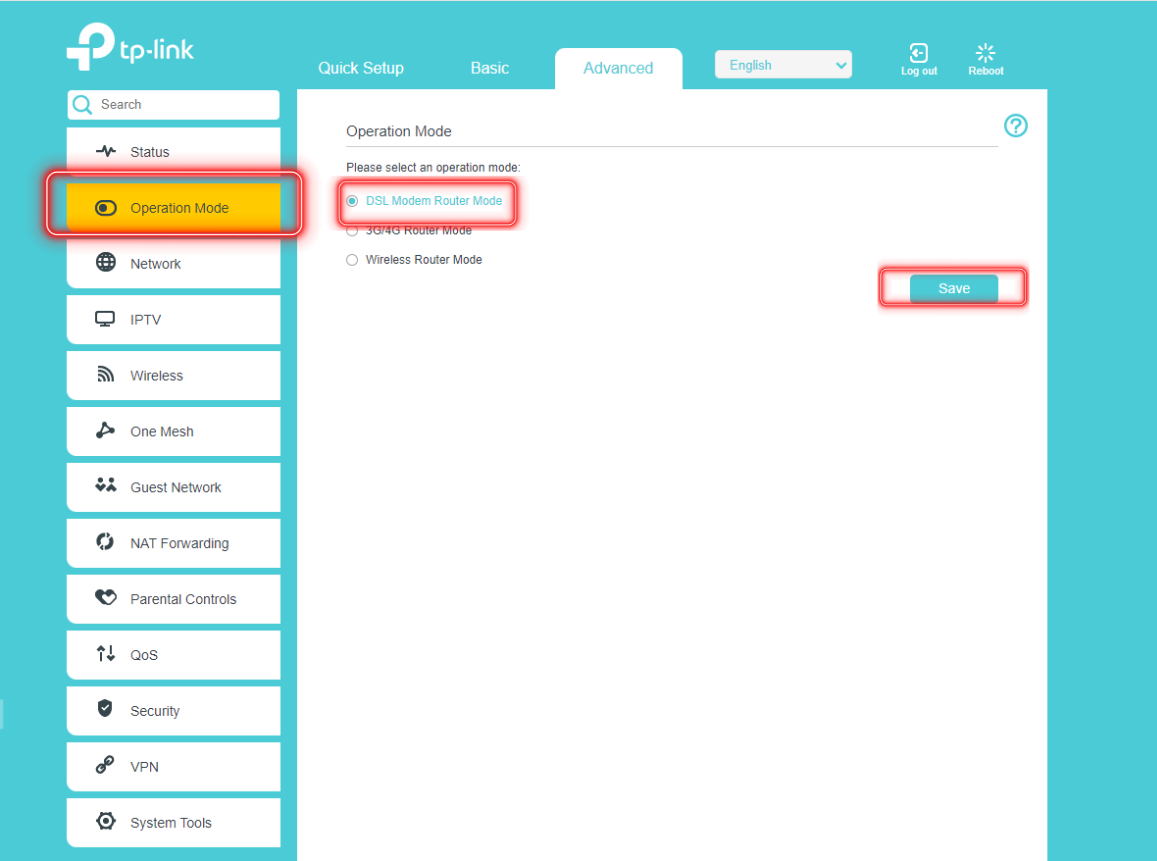Click the Parental Controls heart icon

pyautogui.click(x=106, y=597)
